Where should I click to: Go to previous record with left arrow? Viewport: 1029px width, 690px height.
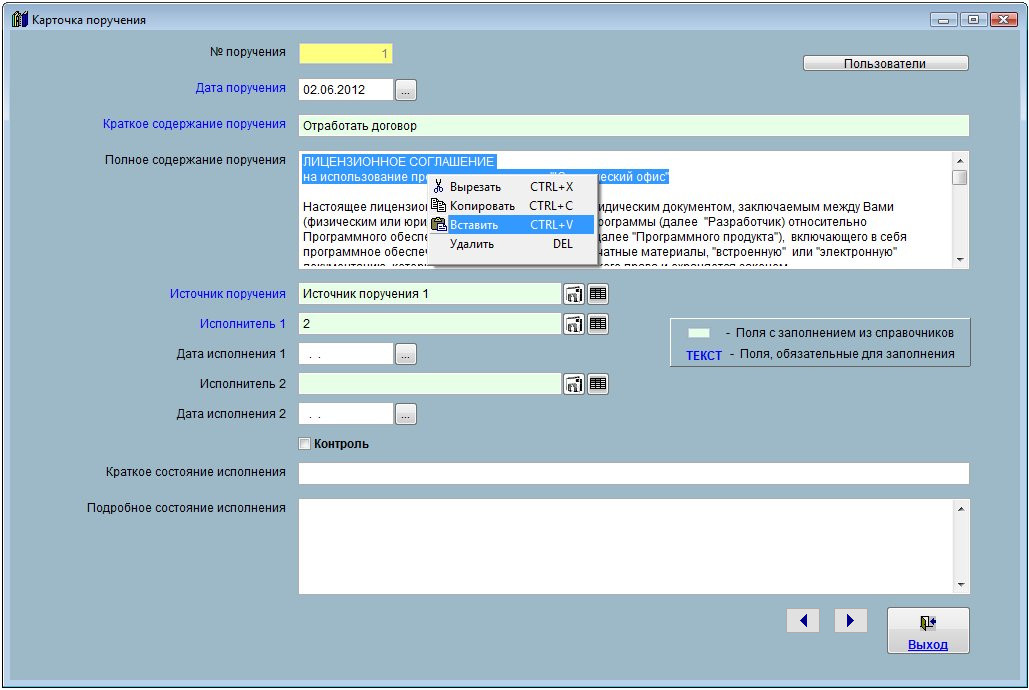[803, 621]
